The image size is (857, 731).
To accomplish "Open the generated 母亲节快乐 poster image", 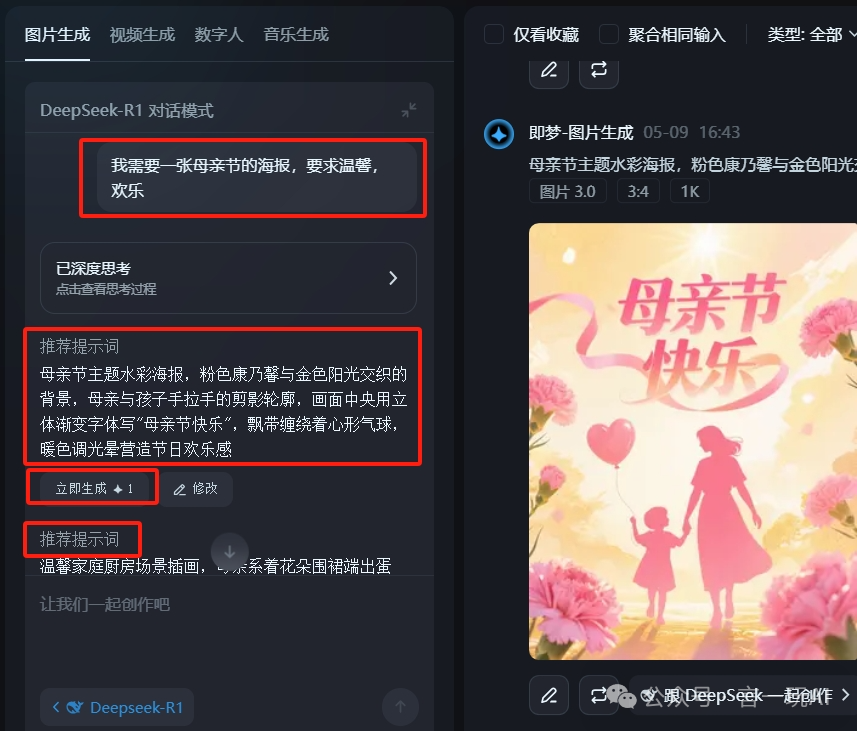I will [x=692, y=441].
